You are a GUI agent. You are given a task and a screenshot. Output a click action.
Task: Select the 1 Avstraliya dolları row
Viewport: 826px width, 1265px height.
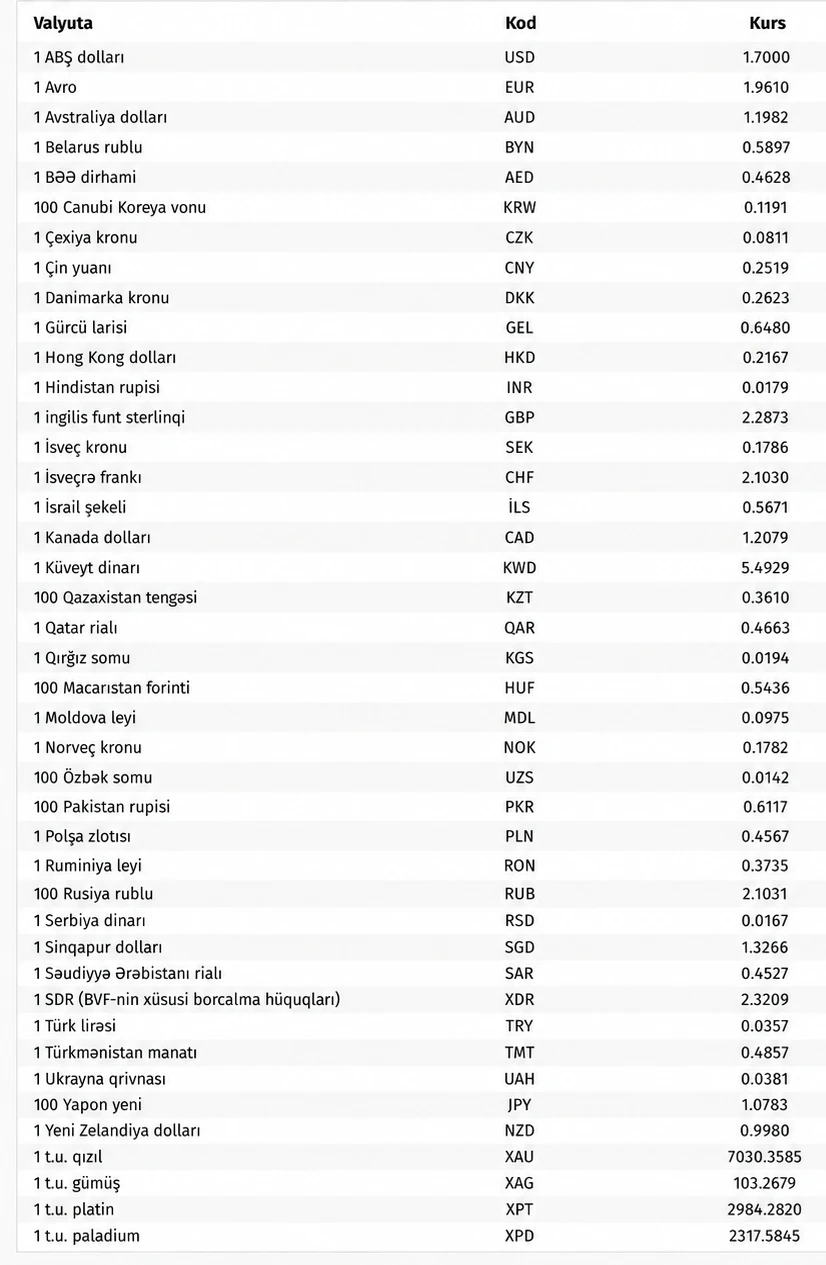pos(421,117)
